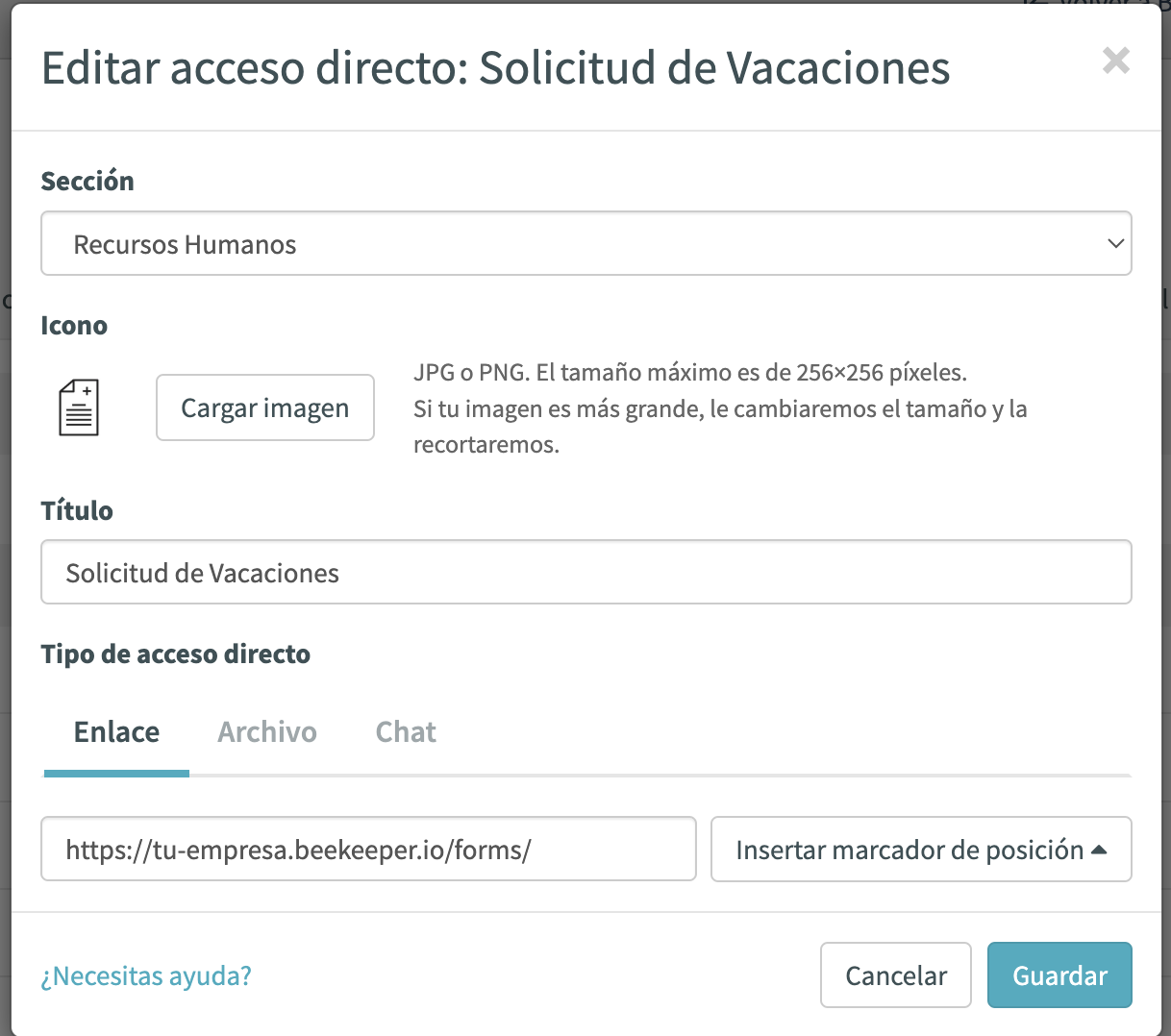Image resolution: width=1171 pixels, height=1036 pixels.
Task: Select the Recursos Humanos section field
Action: click(585, 243)
